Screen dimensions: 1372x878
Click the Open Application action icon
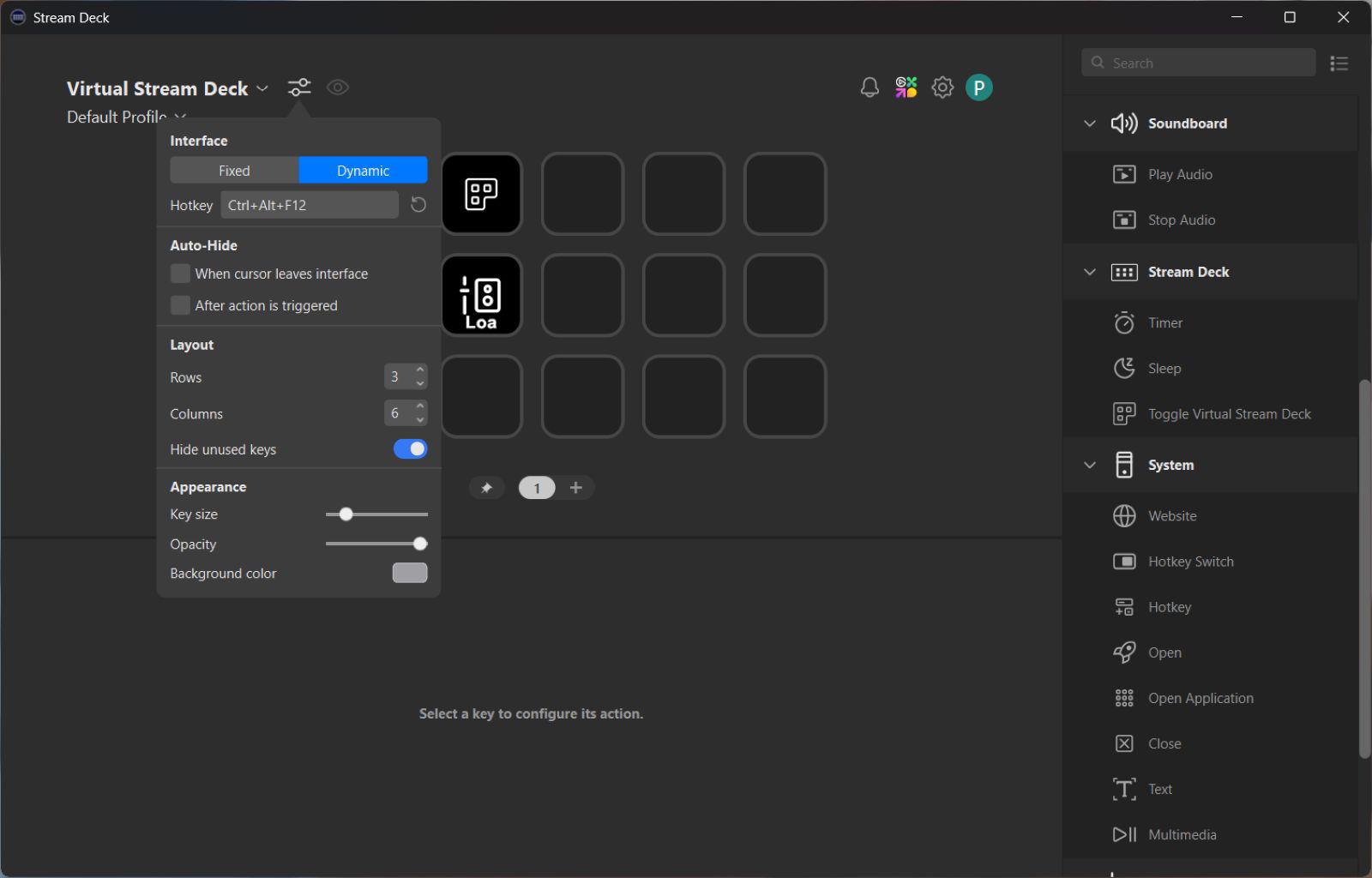point(1124,697)
